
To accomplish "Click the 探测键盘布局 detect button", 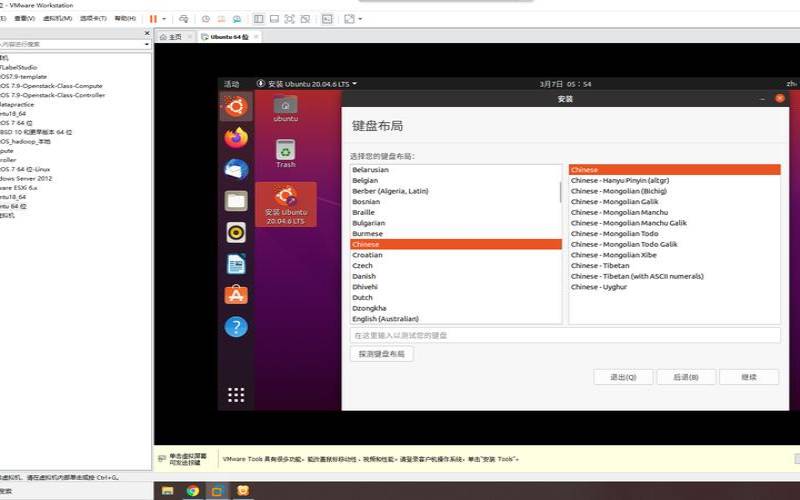I will (382, 354).
